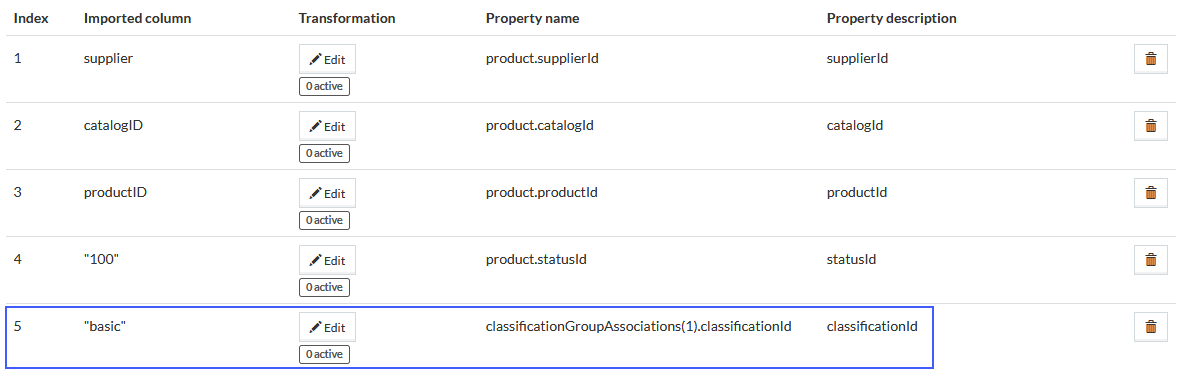Click the Property name column header

(x=532, y=18)
